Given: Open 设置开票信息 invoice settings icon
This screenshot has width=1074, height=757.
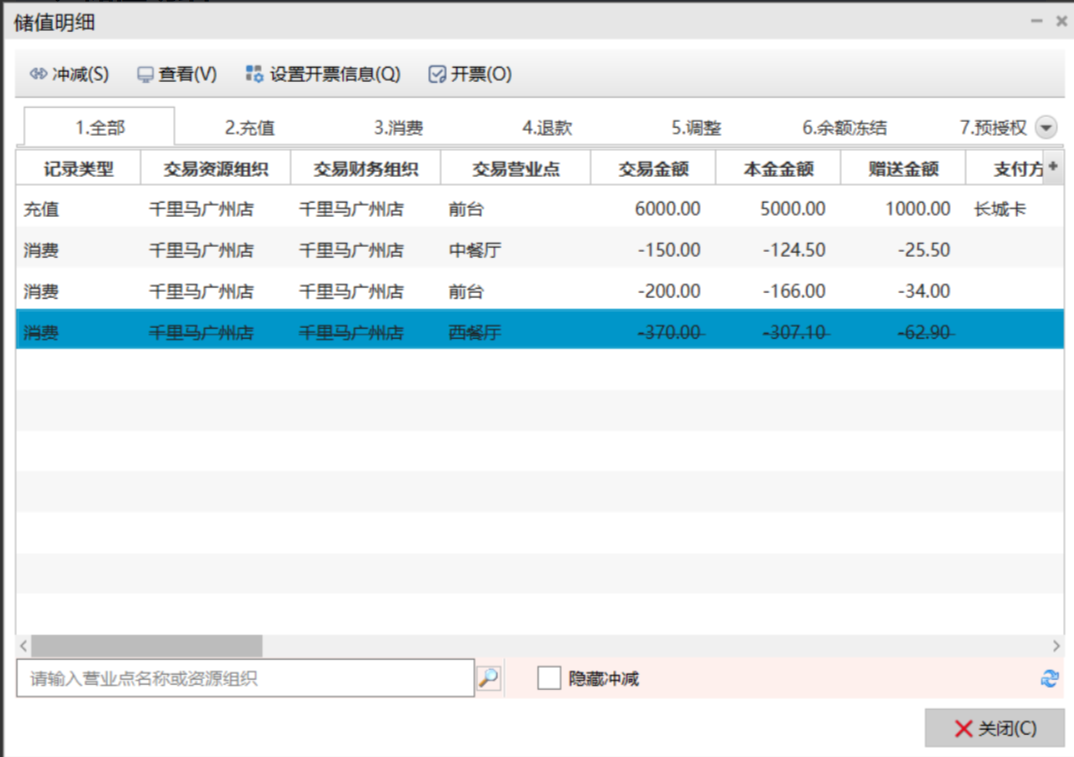Looking at the screenshot, I should coord(254,74).
